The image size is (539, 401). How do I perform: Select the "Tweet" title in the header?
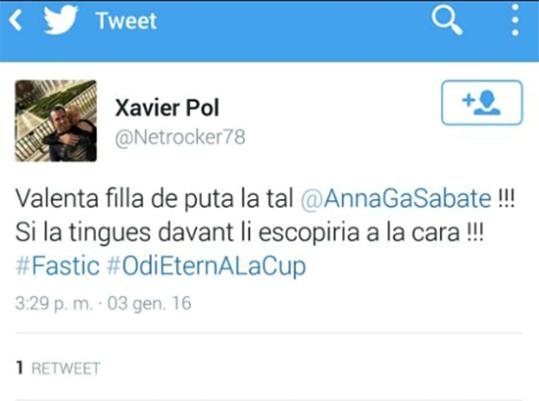(x=126, y=21)
